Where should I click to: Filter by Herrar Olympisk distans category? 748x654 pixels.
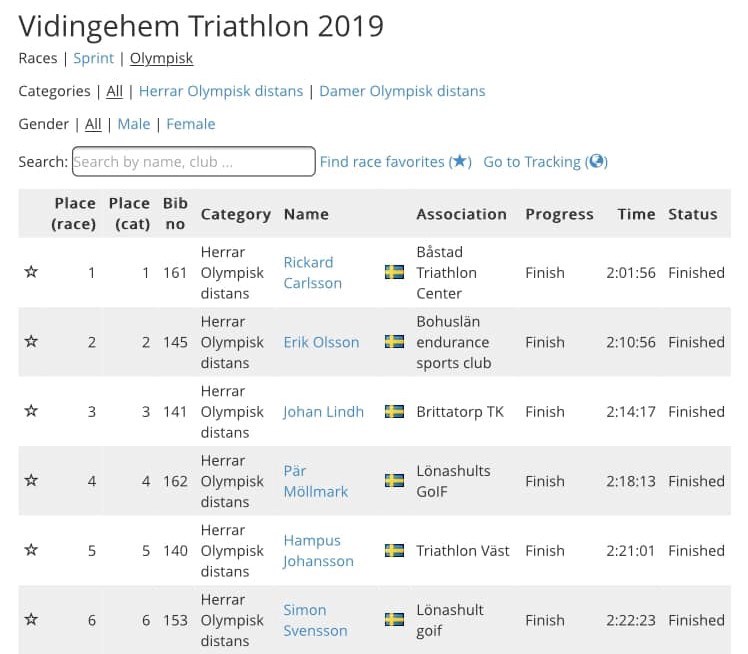pyautogui.click(x=220, y=91)
